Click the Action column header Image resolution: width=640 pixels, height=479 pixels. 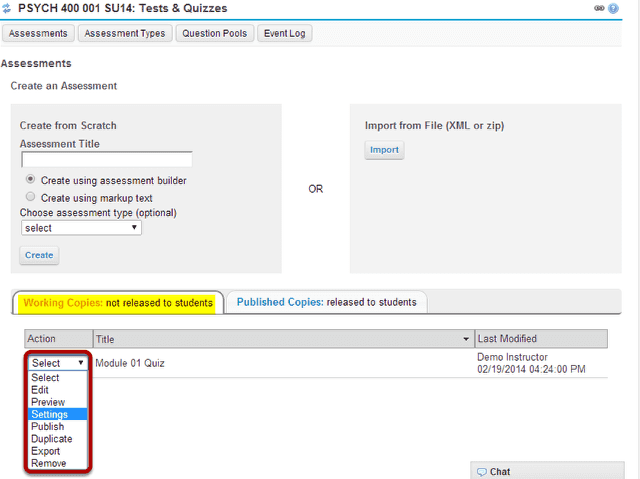click(58, 339)
